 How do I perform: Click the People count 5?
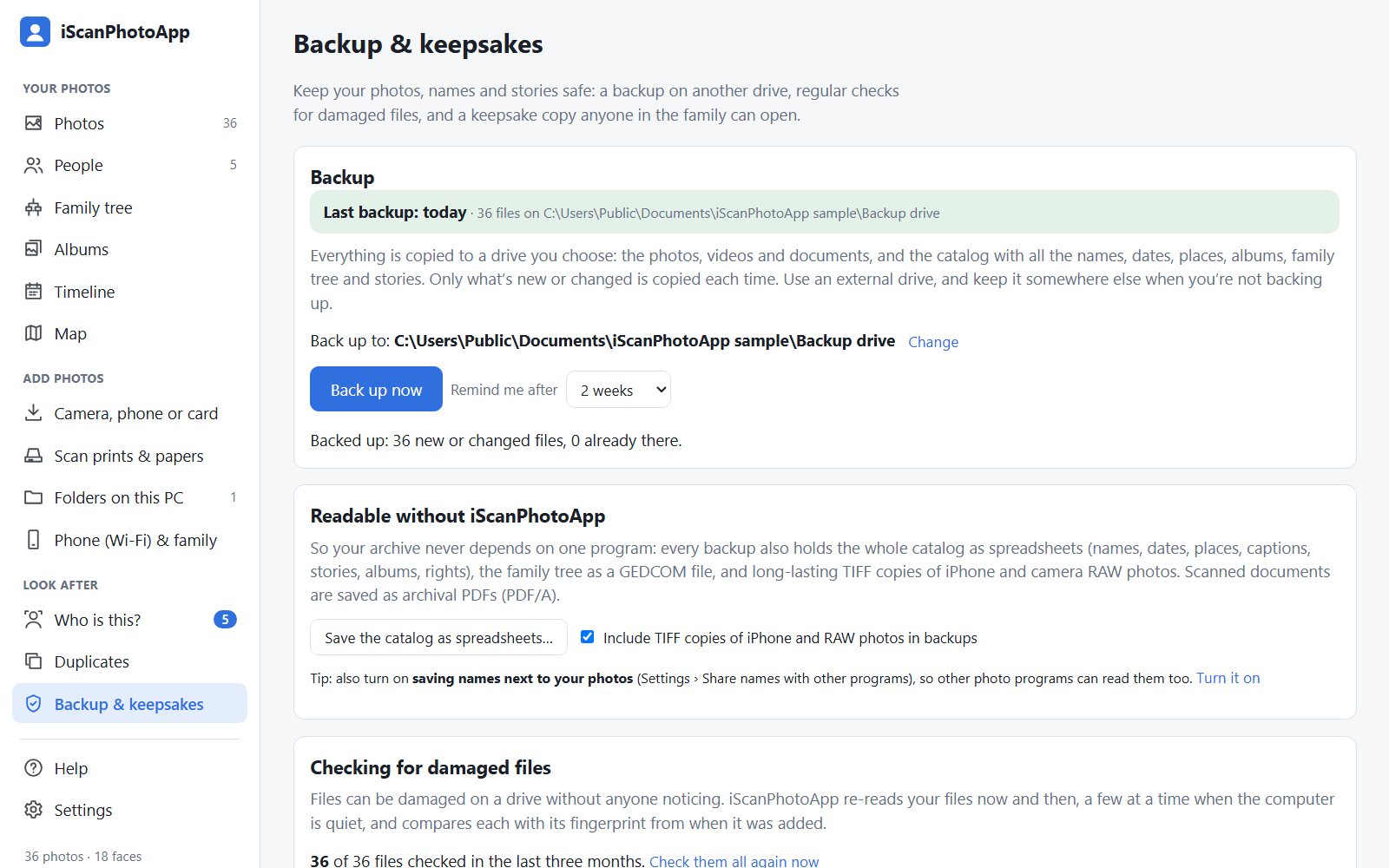coord(233,165)
